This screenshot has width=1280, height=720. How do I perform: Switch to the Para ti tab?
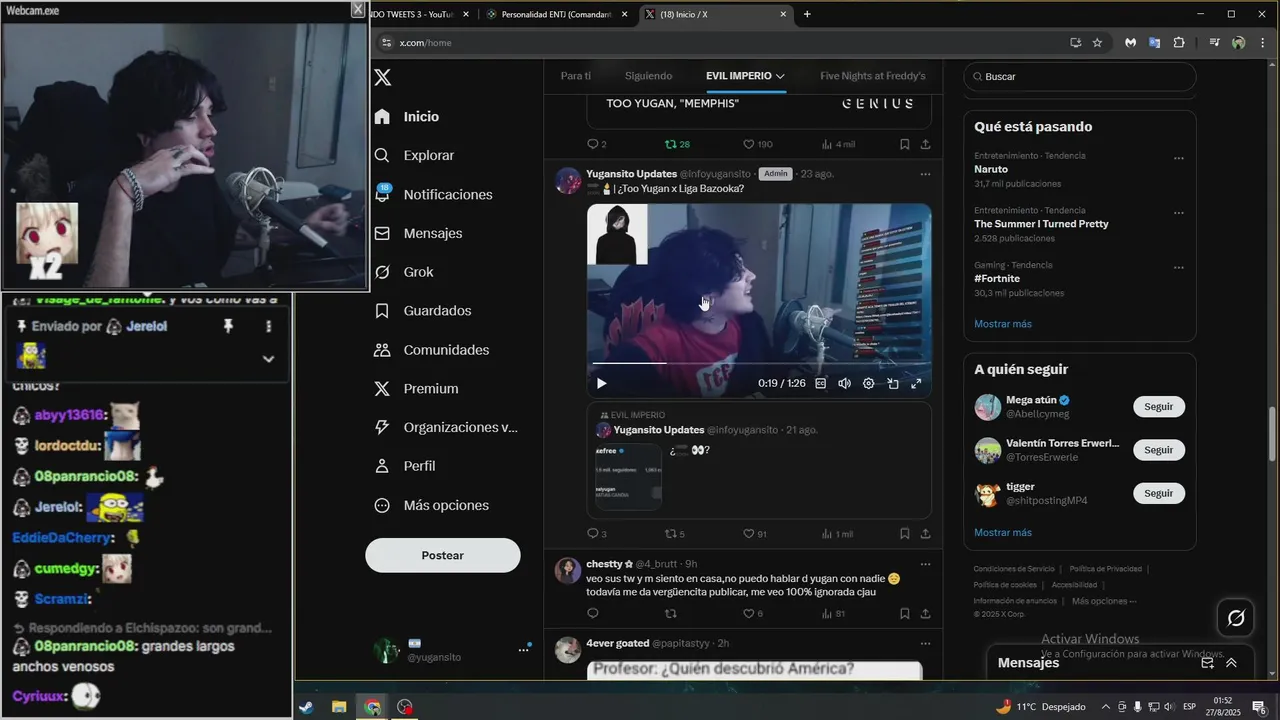(x=576, y=76)
